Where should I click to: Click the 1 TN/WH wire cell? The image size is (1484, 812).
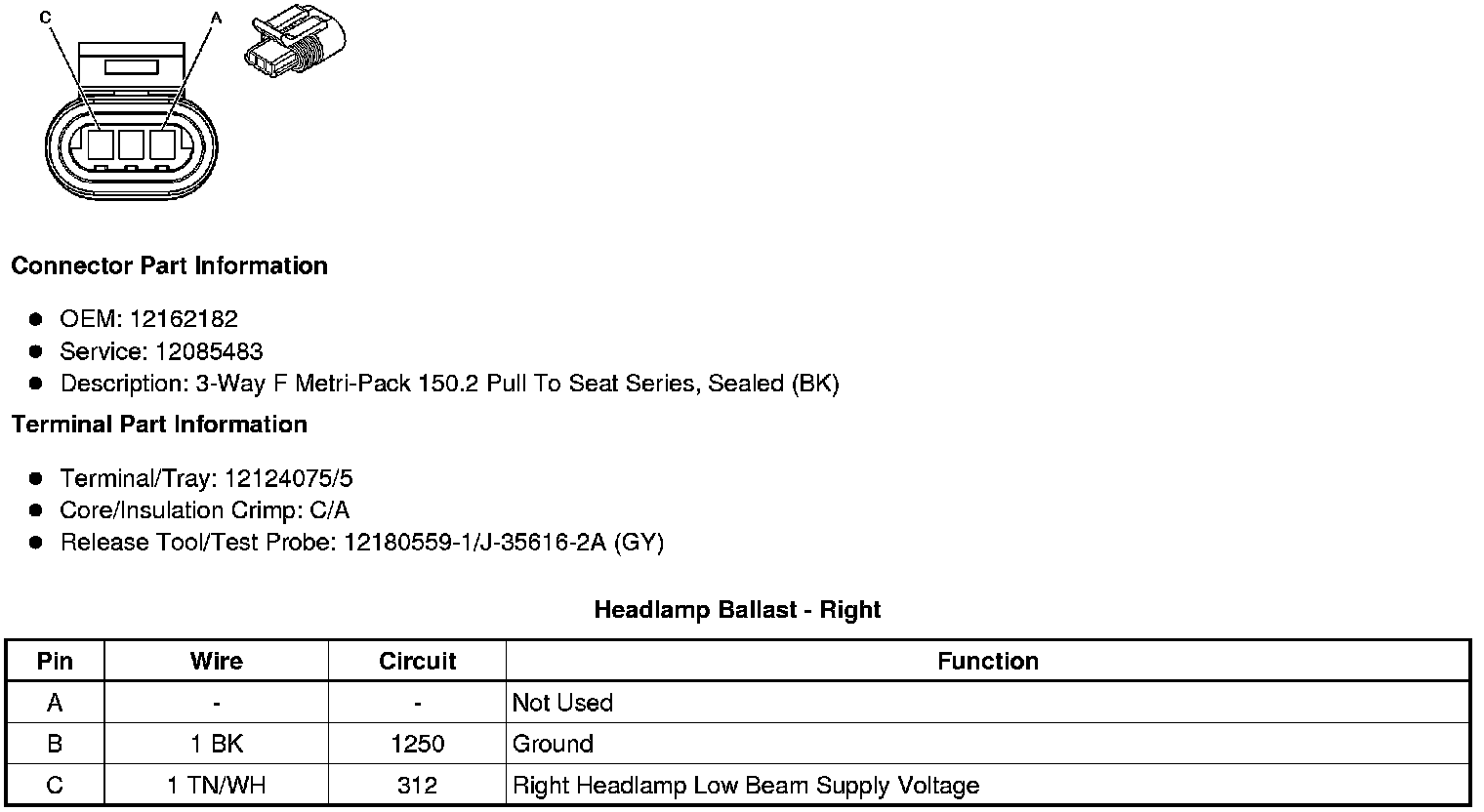(216, 786)
